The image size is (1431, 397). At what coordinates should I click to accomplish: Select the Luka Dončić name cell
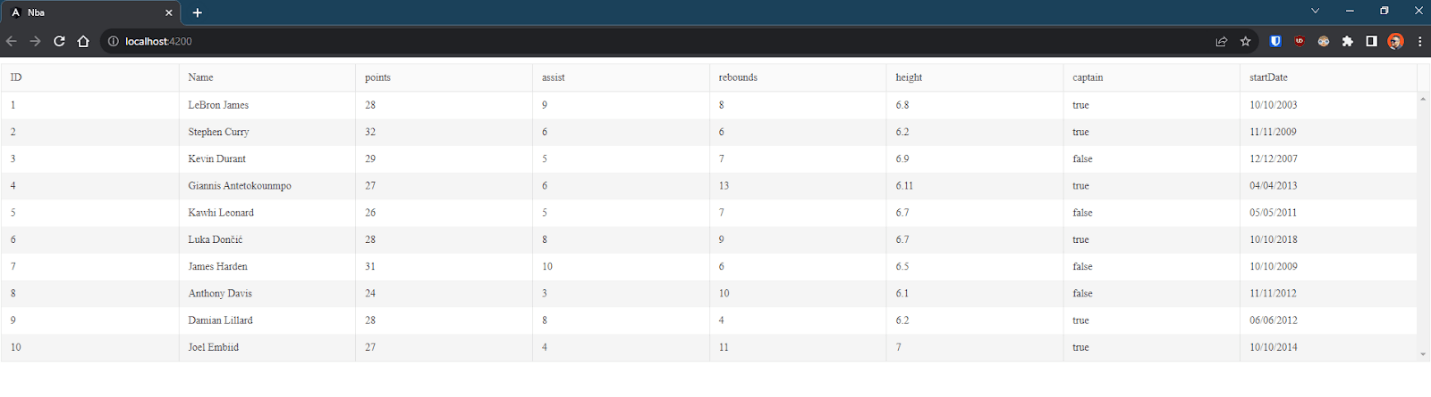tap(267, 240)
